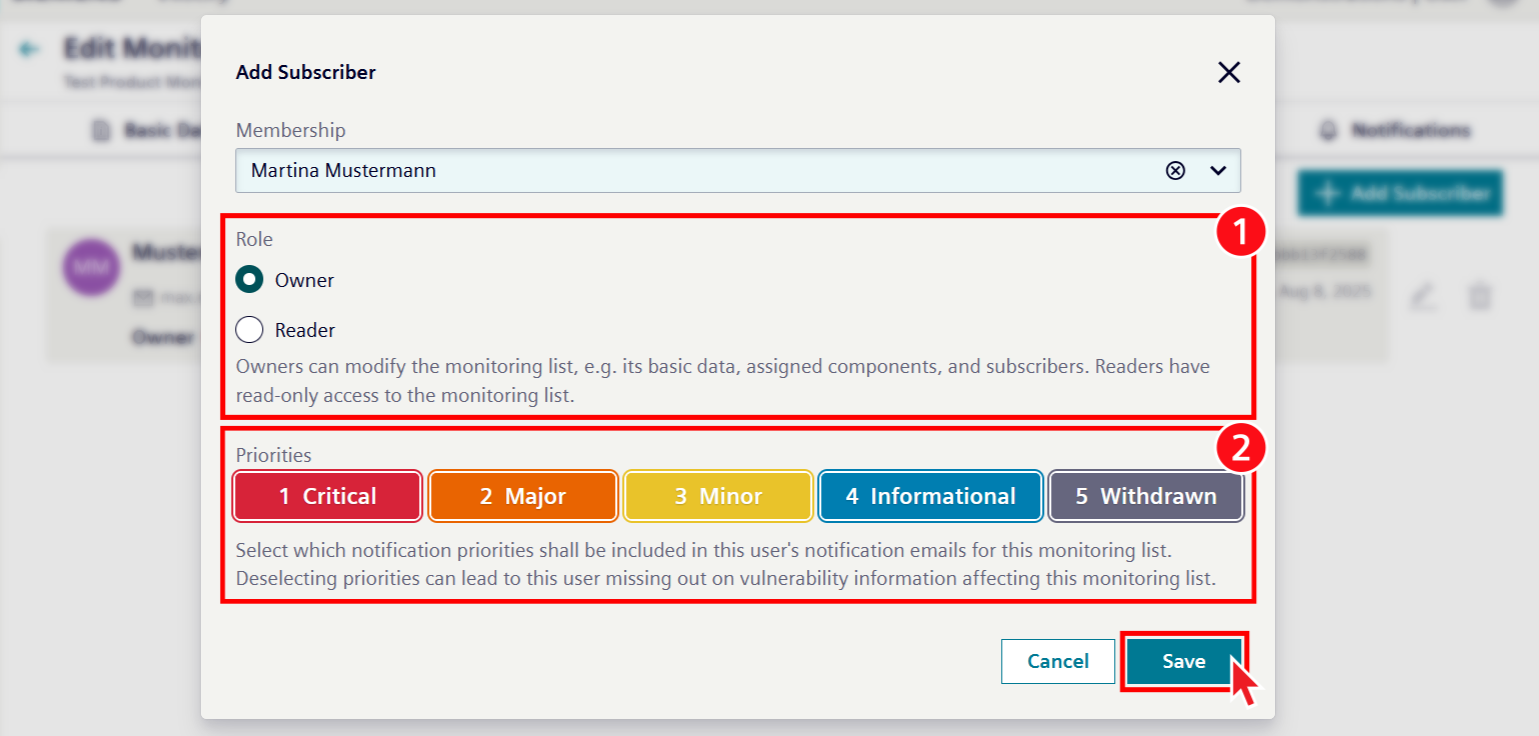The width and height of the screenshot is (1539, 736).
Task: Close the Add Subscriber dialog
Action: (1228, 72)
